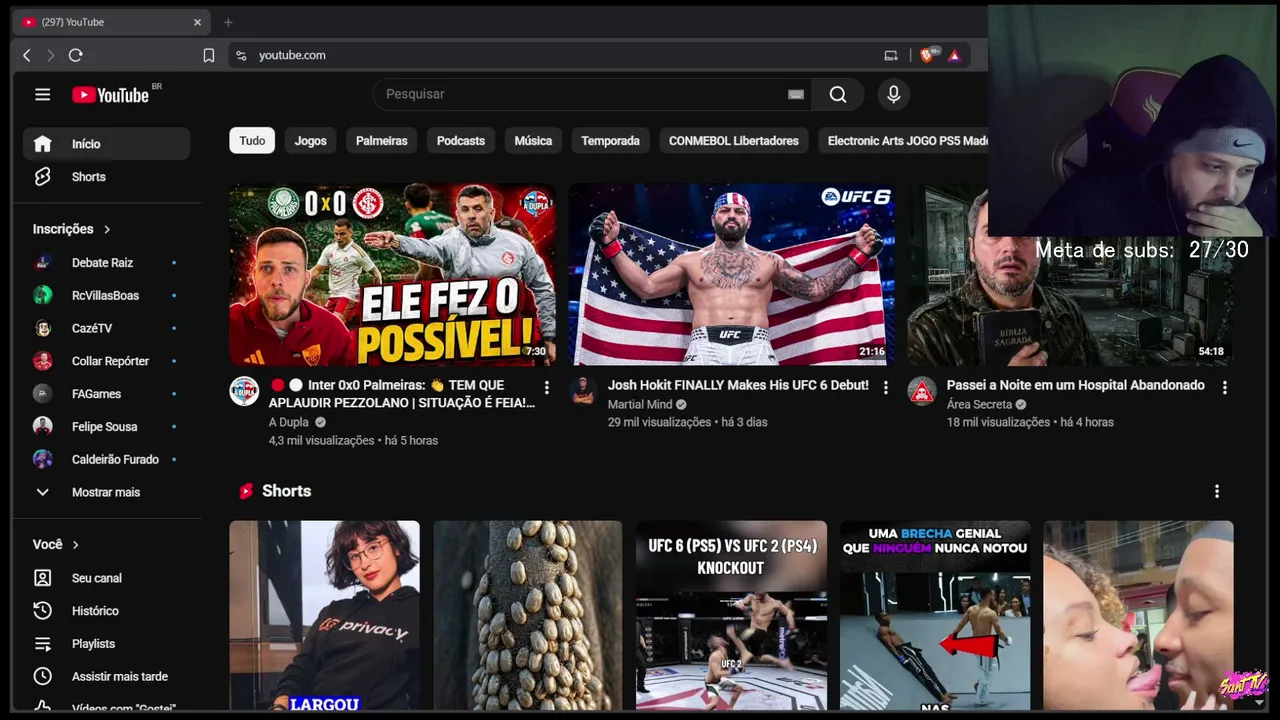
Task: Open options for the Inter 0x0 Palmeiras video
Action: tap(546, 387)
